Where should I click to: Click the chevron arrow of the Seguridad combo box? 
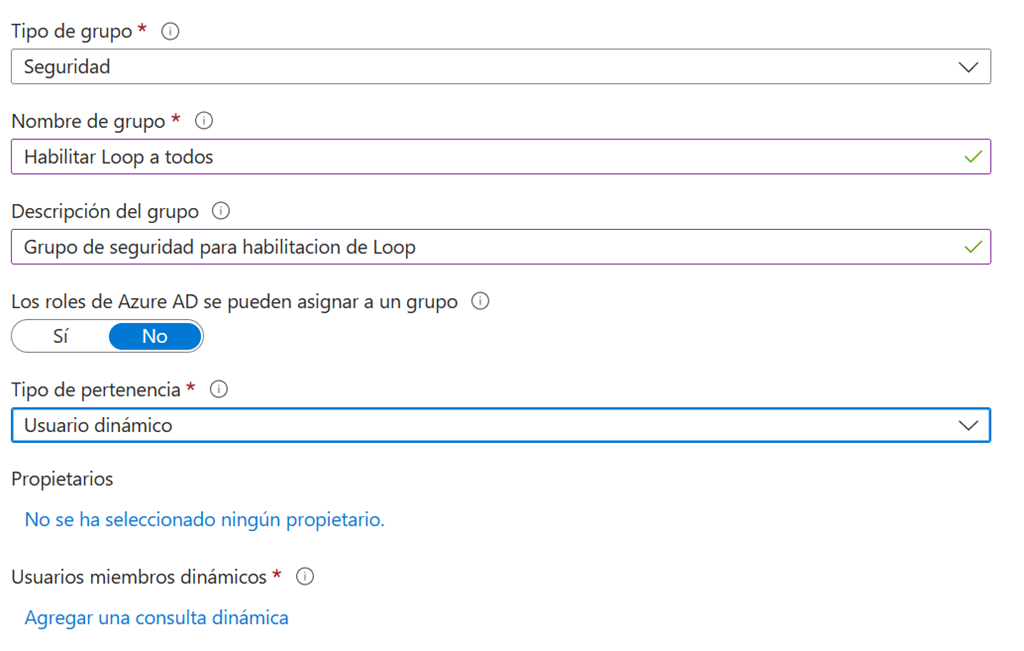(x=968, y=67)
